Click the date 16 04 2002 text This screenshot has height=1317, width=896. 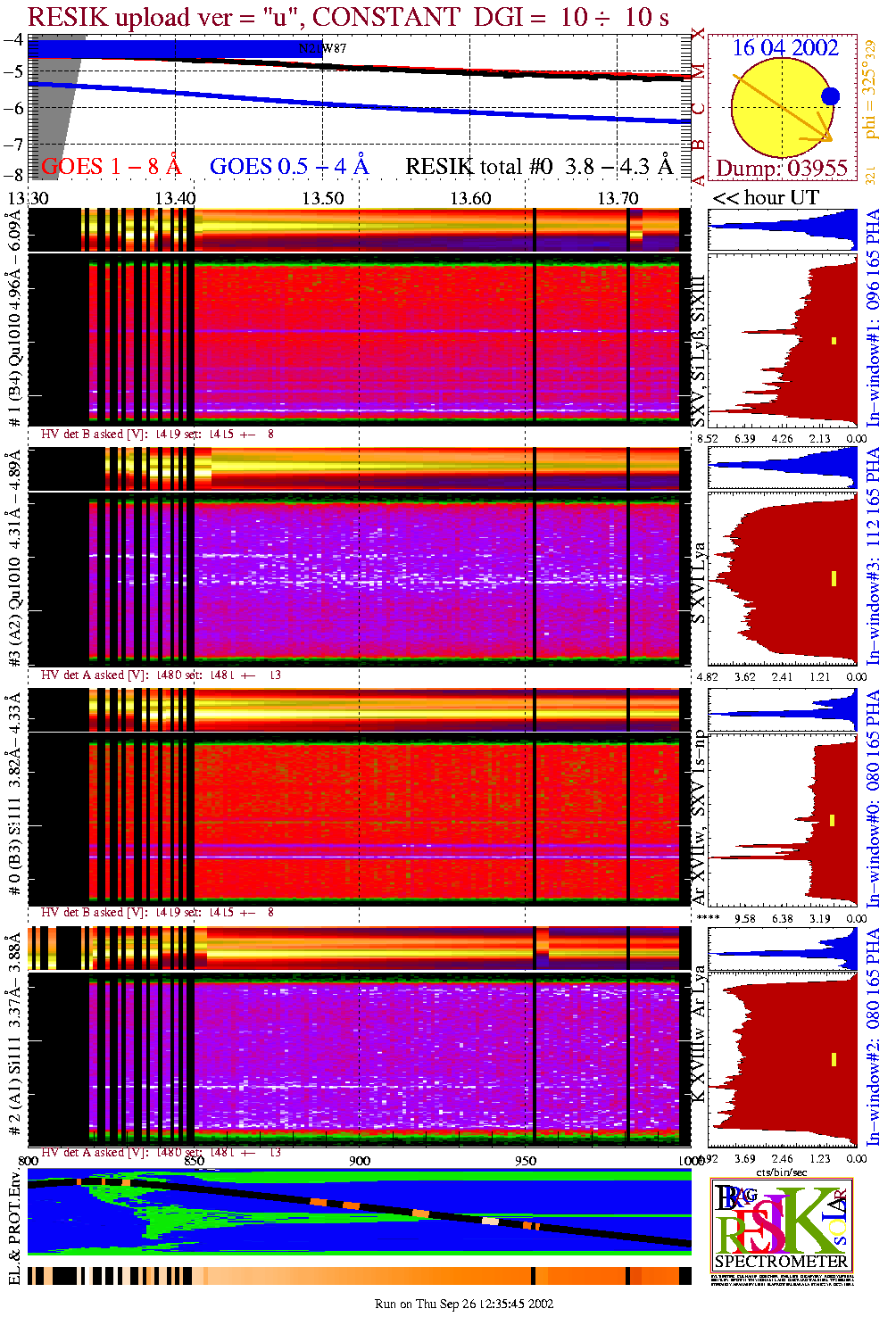[x=785, y=48]
